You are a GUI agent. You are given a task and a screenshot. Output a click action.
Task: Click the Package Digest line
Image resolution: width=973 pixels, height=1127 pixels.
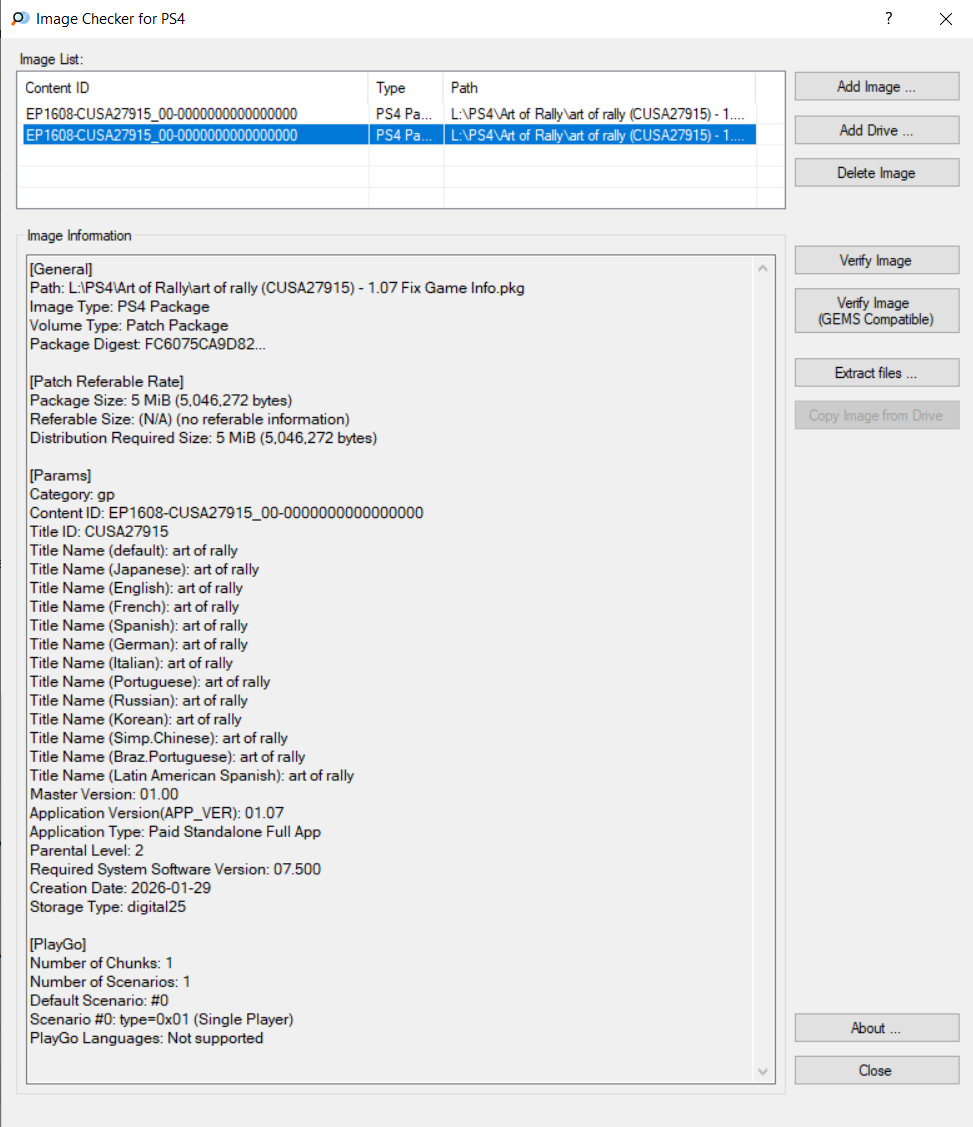[148, 344]
